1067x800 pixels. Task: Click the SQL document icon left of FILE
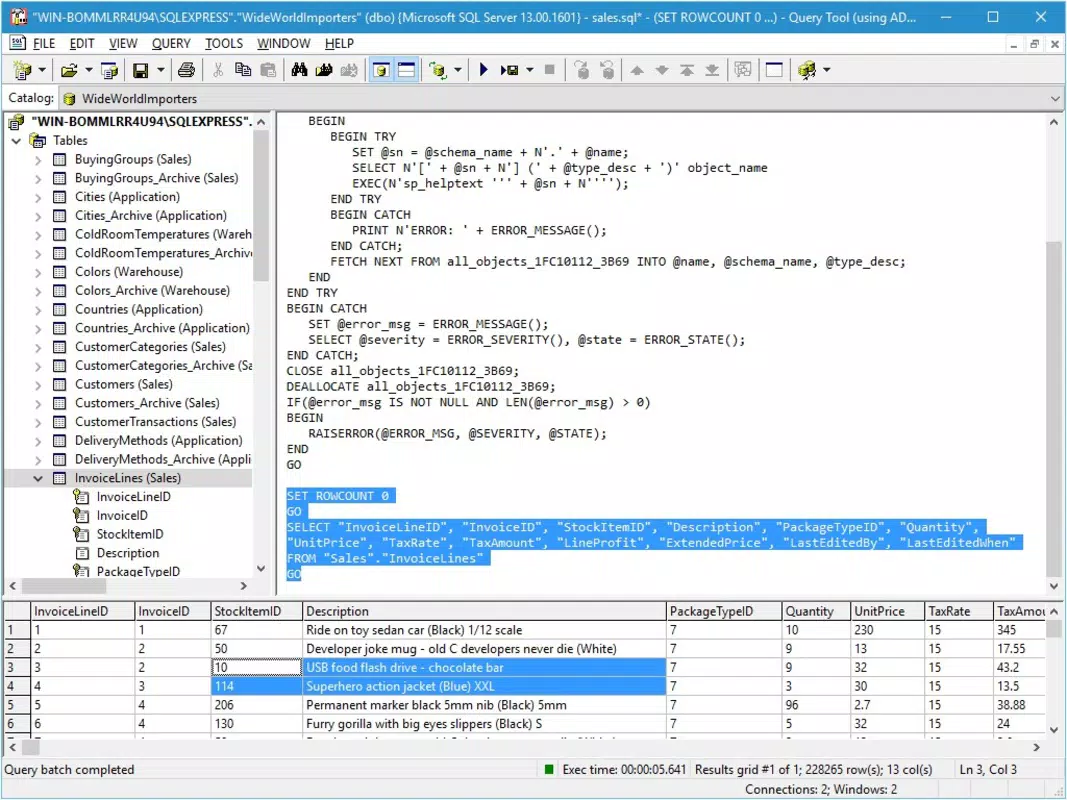18,44
